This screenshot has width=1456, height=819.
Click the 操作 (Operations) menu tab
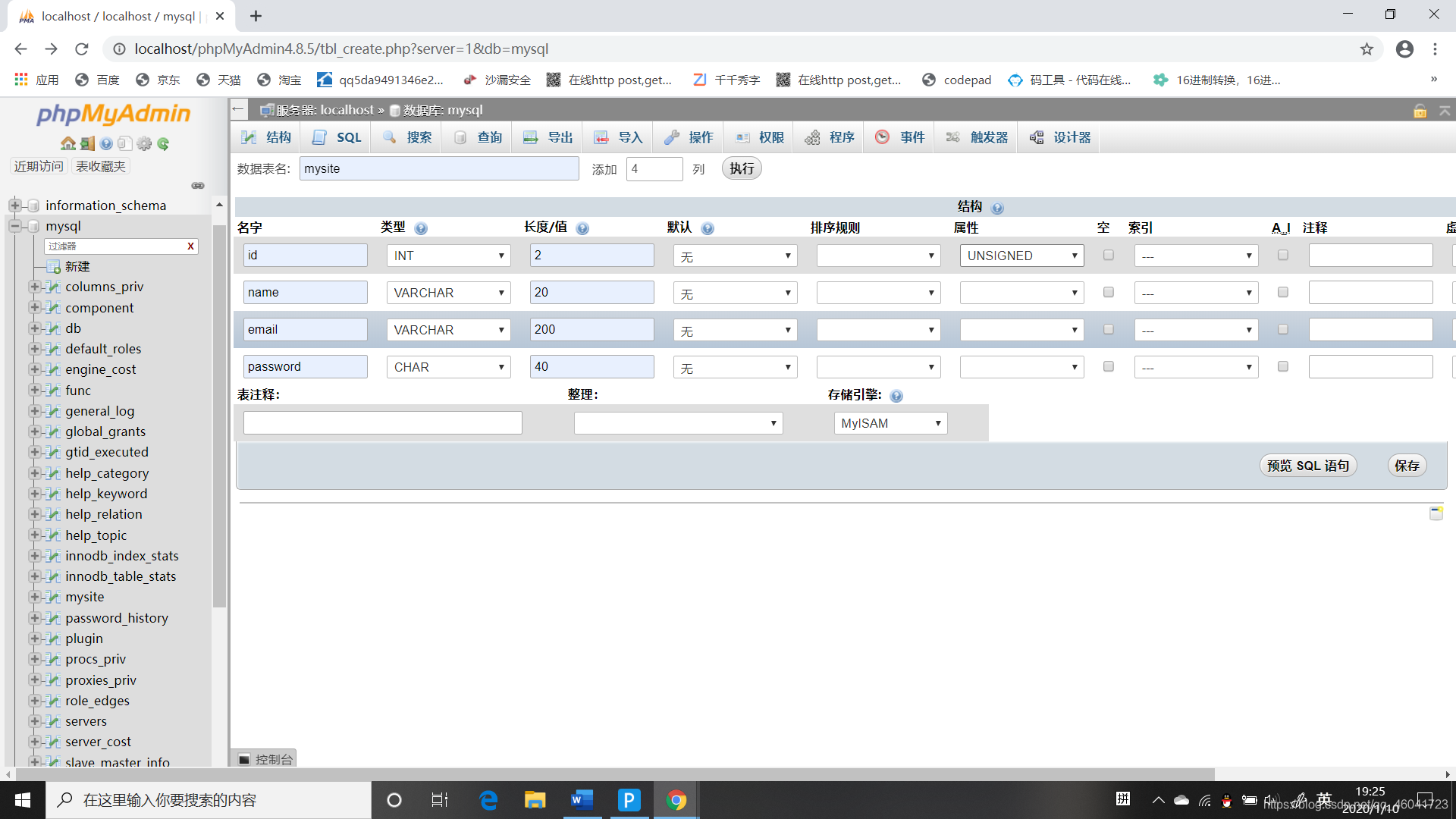click(699, 137)
